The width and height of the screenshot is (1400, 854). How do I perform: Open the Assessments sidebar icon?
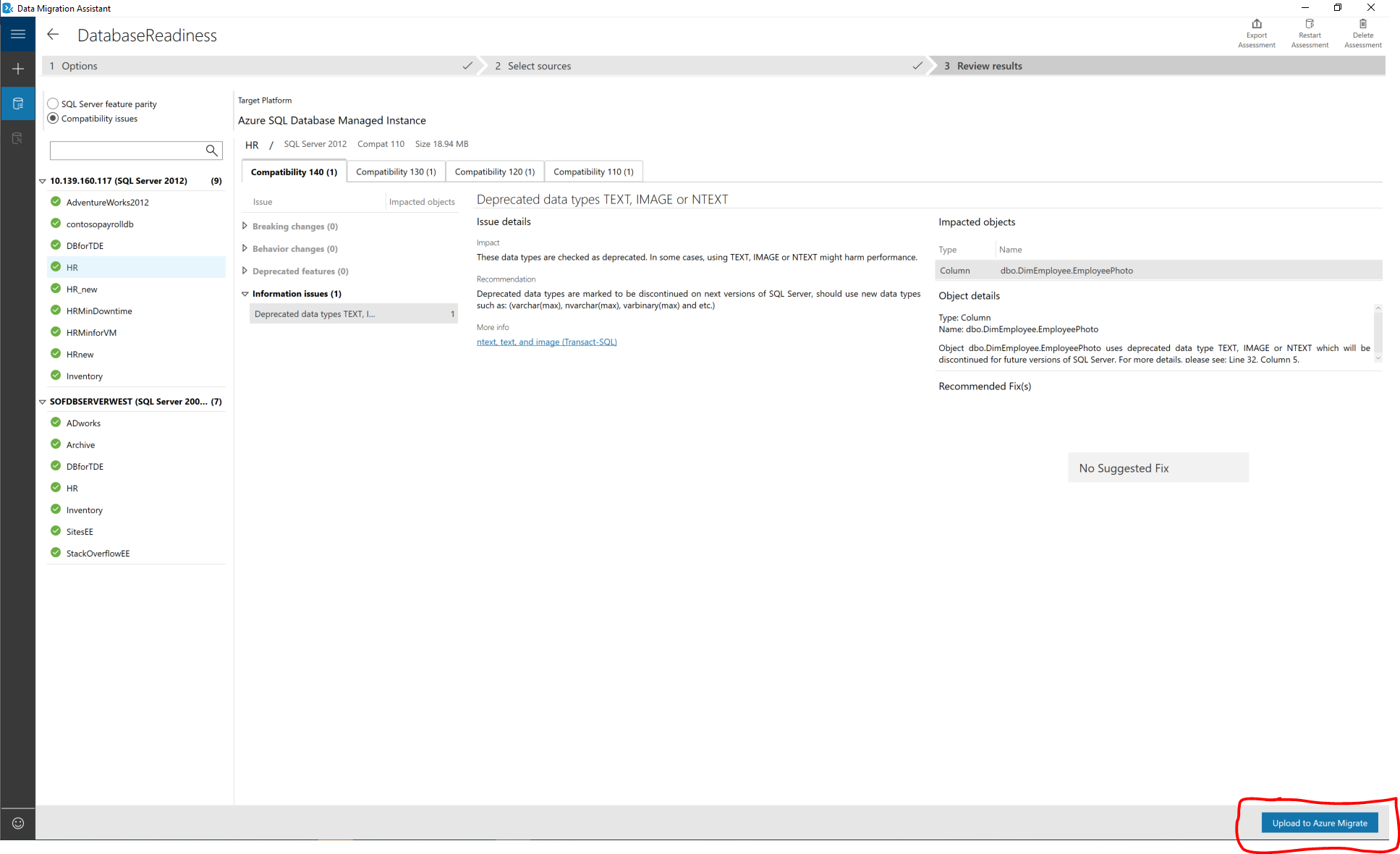18,103
